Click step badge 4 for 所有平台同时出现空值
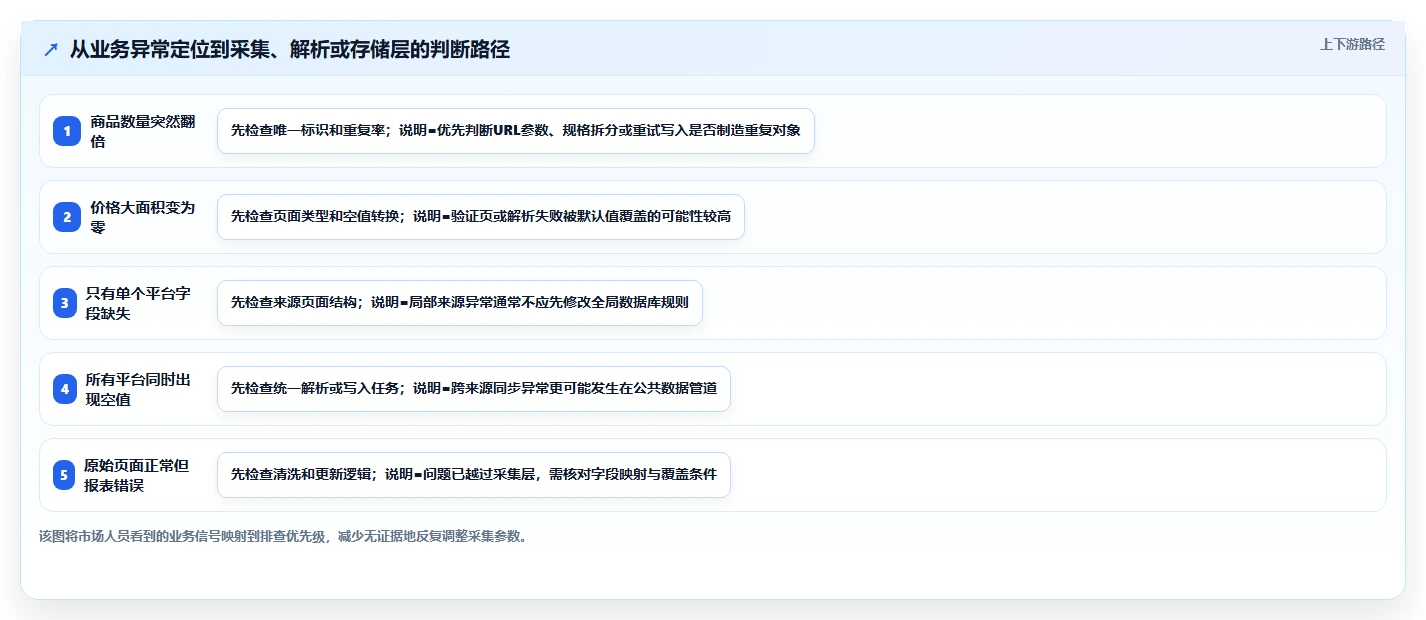Screen dimensions: 1426x620 [66, 389]
